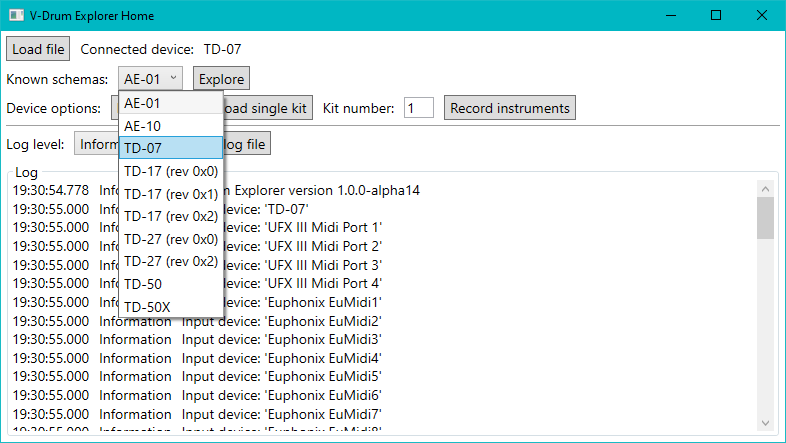Click the Load file button
Image resolution: width=786 pixels, height=443 pixels.
39,49
